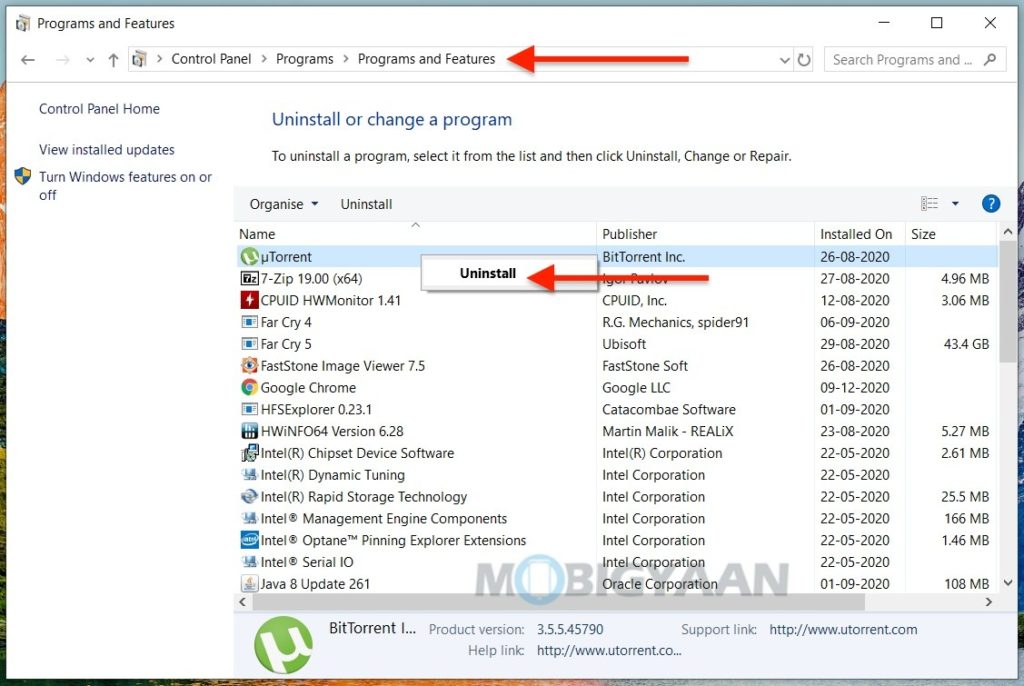Screen dimensions: 1024x686
Task: Click the Google Chrome program icon
Action: [x=249, y=387]
